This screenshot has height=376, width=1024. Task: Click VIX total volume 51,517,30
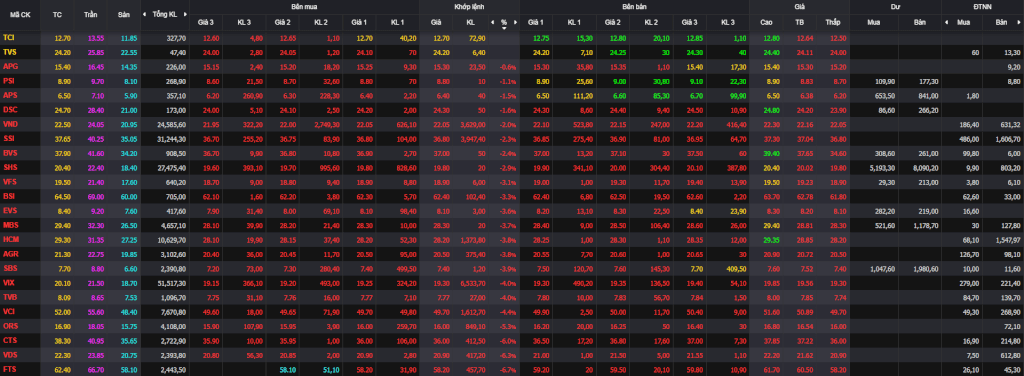tap(172, 283)
